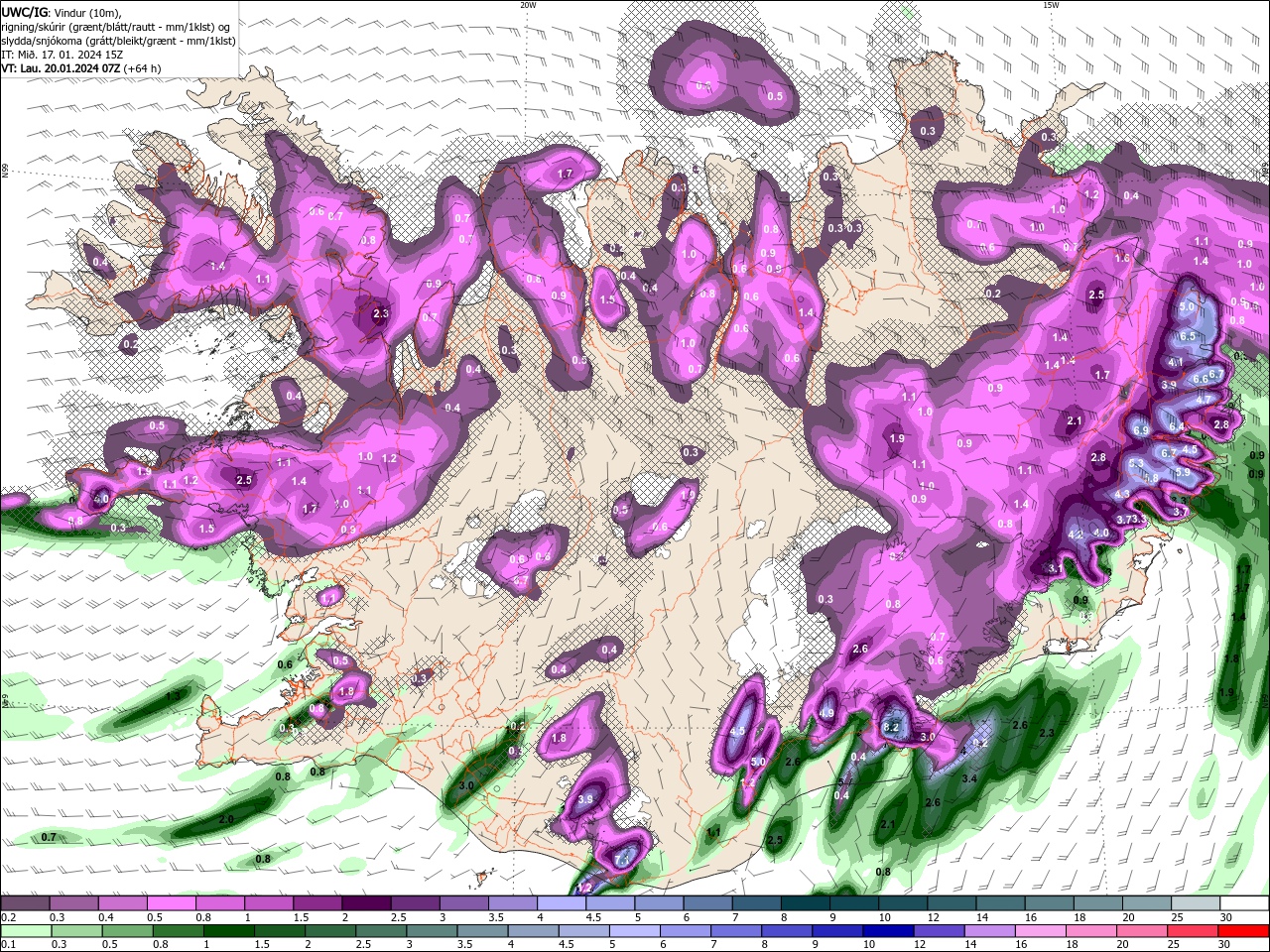Click the '7.1' precipitation value on the map
The width and height of the screenshot is (1270, 952).
[622, 859]
